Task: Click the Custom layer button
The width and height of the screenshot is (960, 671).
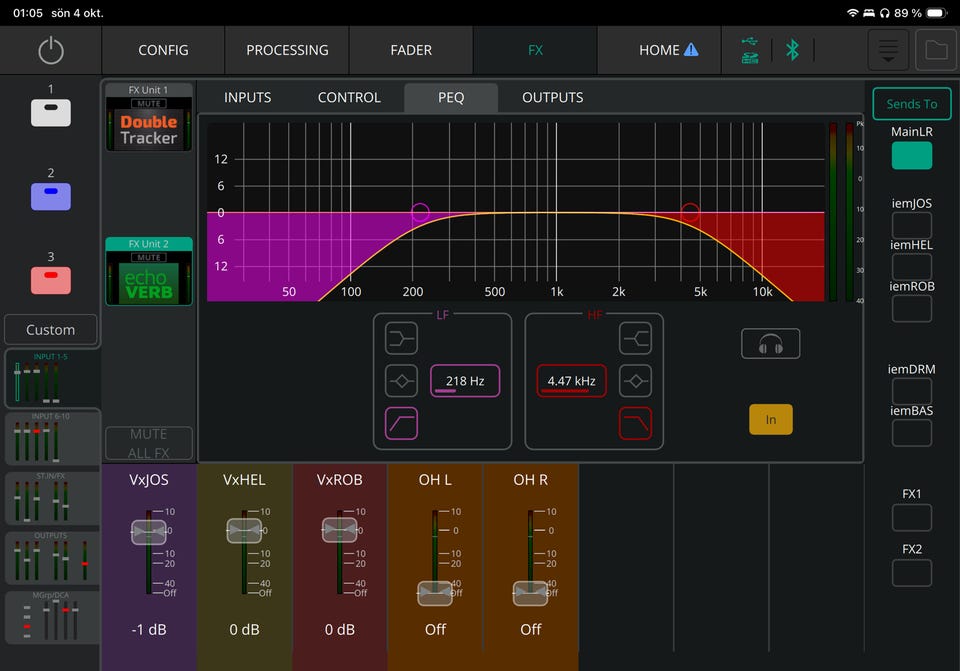Action: pyautogui.click(x=51, y=329)
